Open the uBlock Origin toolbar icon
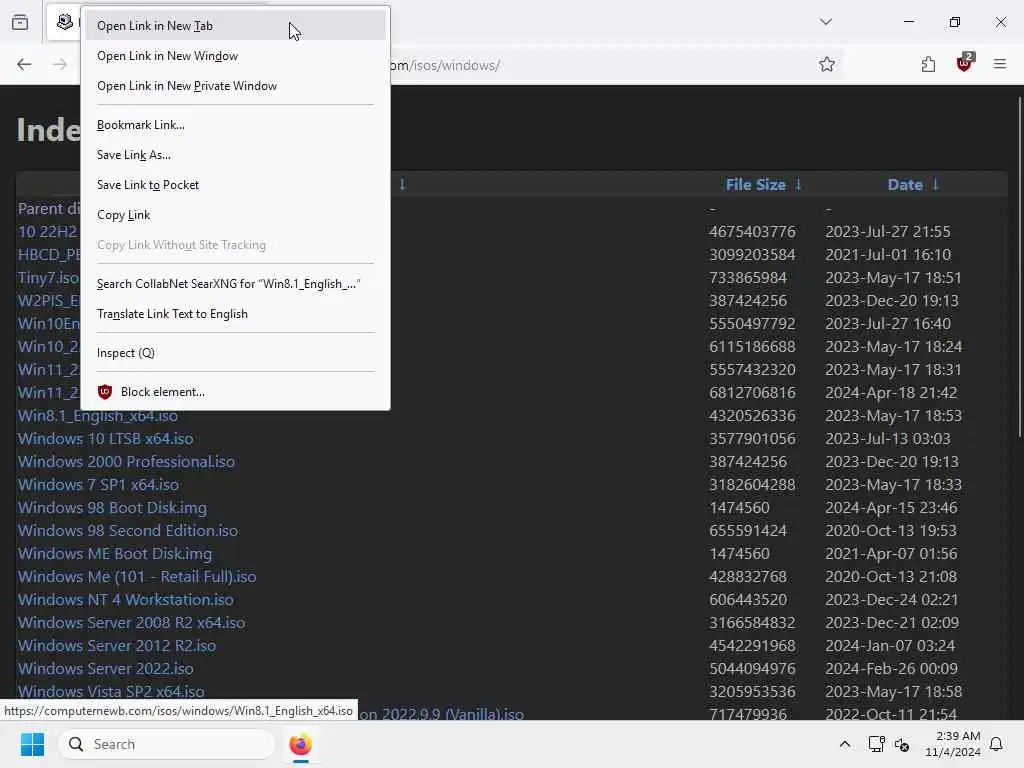Viewport: 1024px width, 768px height. 964,63
